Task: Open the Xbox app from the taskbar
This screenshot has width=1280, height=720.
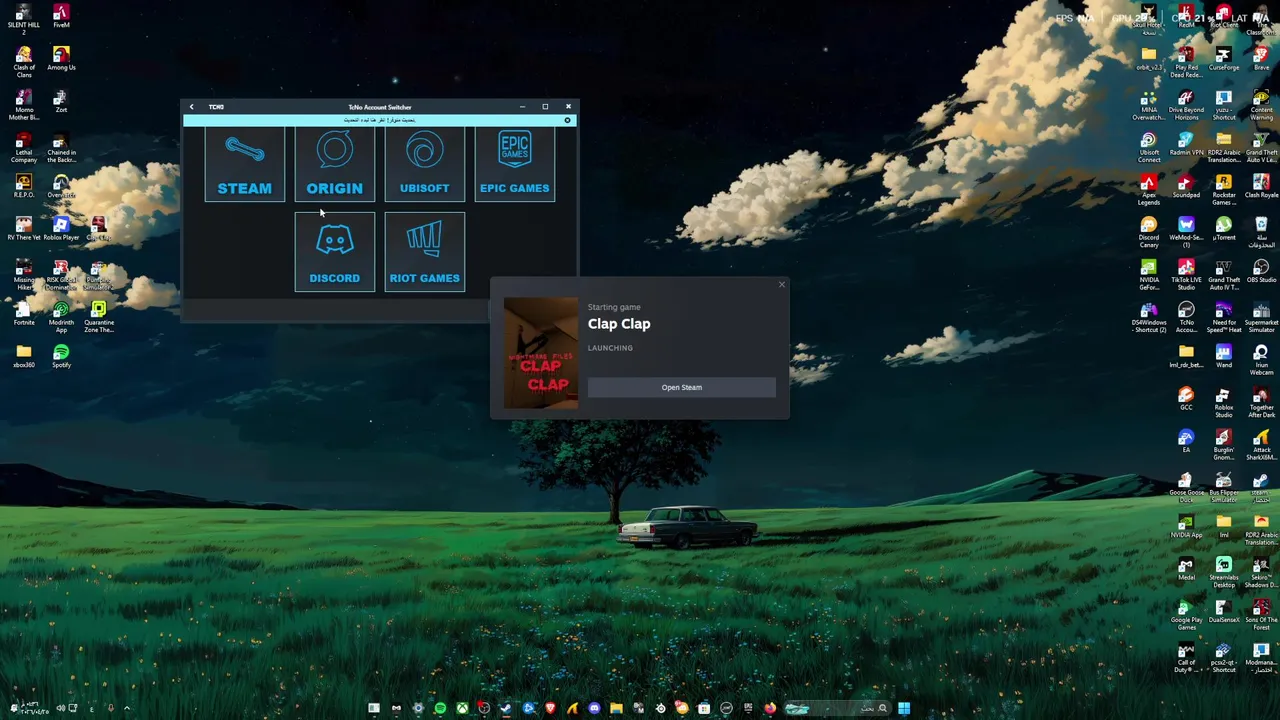Action: (462, 708)
